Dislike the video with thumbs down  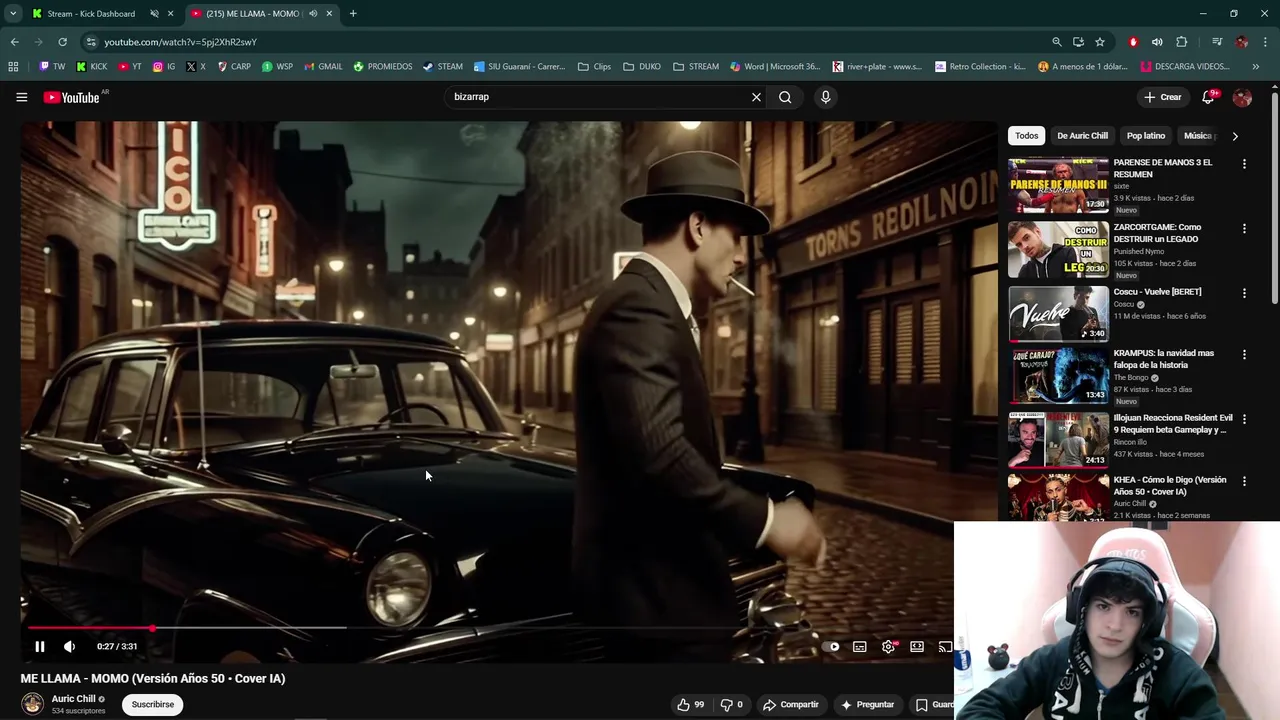click(731, 704)
